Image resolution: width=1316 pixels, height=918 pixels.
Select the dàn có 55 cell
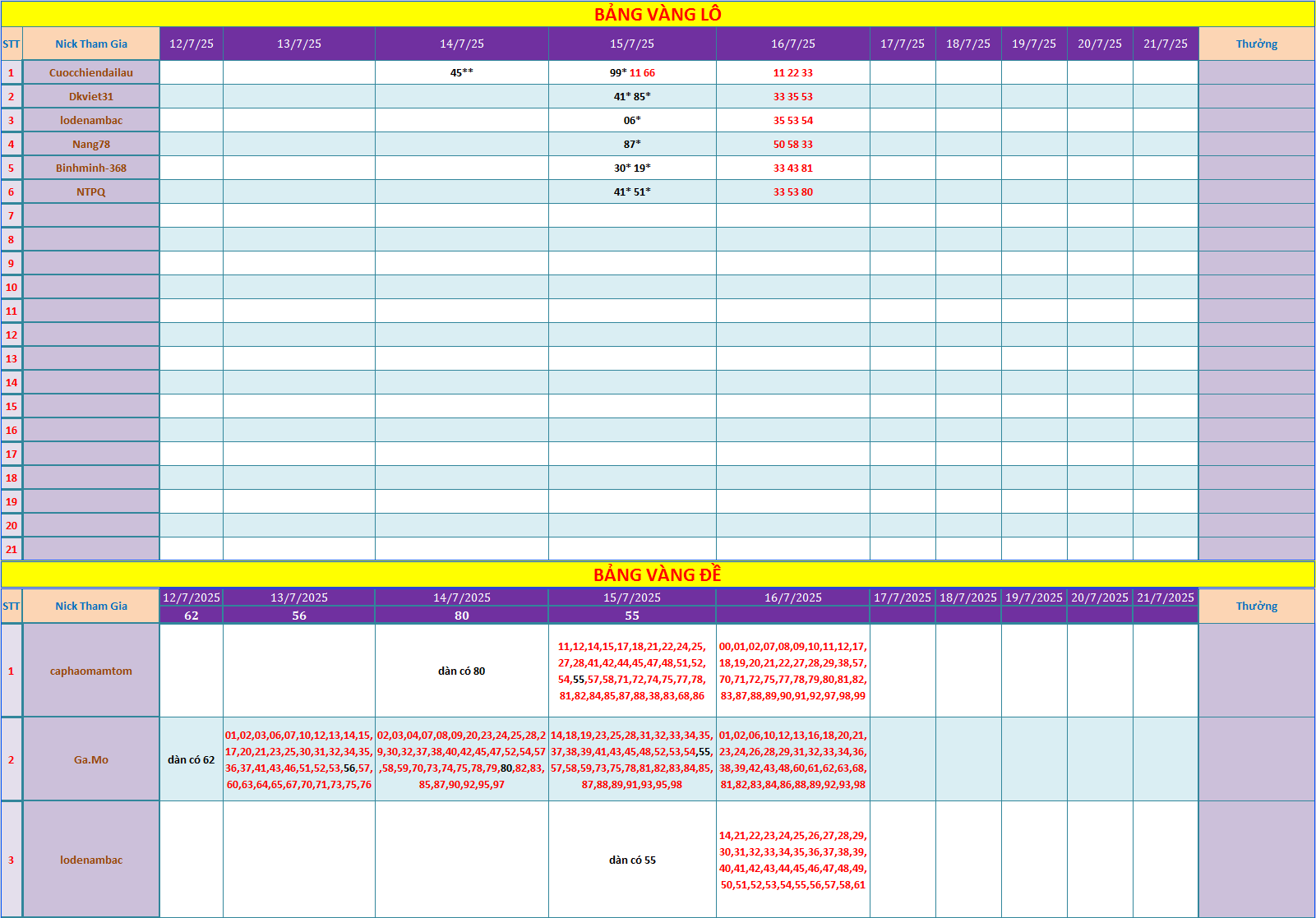coord(632,860)
